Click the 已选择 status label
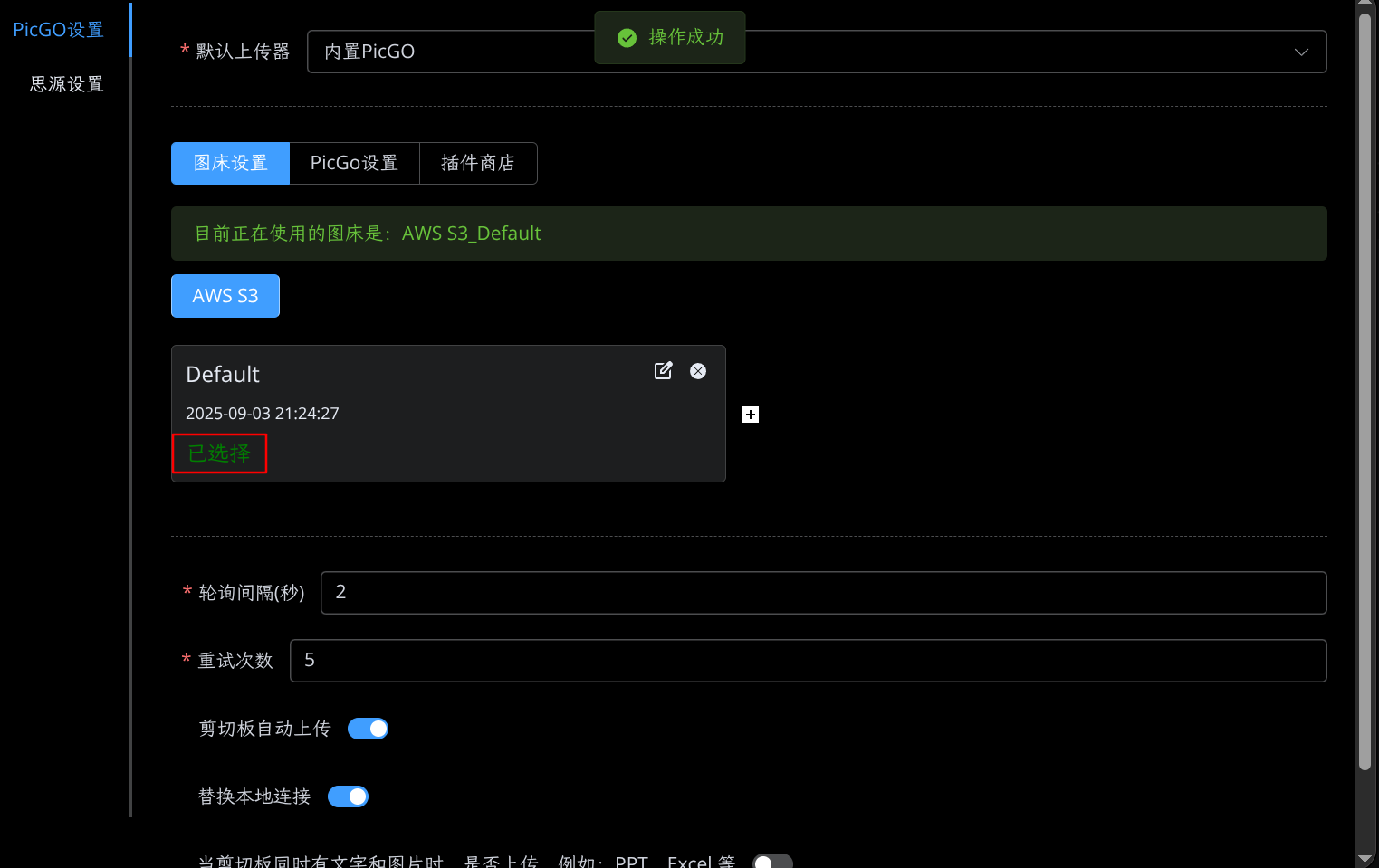This screenshot has height=868, width=1379. tap(219, 453)
